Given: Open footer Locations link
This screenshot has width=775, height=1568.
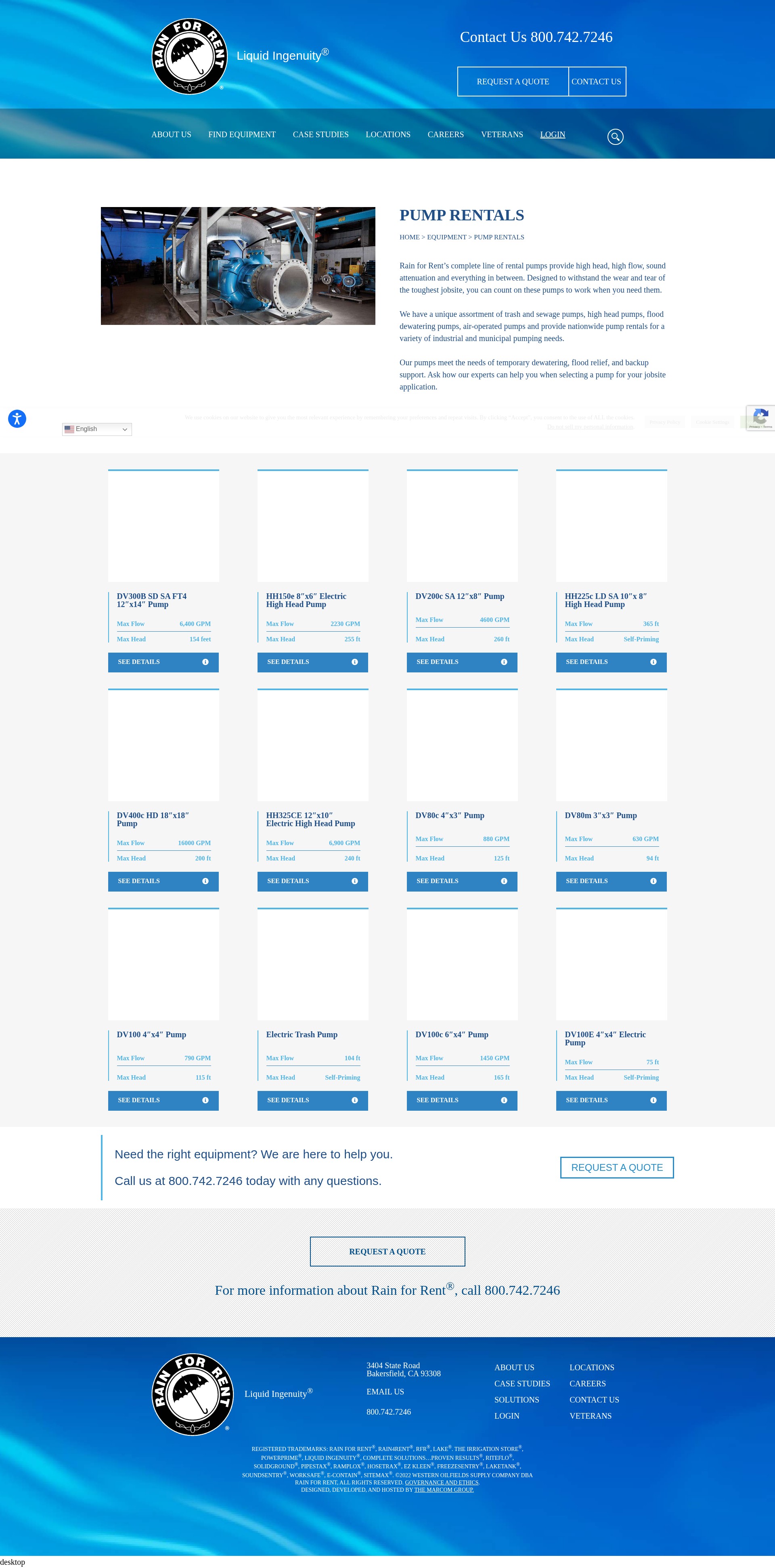Looking at the screenshot, I should [592, 1367].
